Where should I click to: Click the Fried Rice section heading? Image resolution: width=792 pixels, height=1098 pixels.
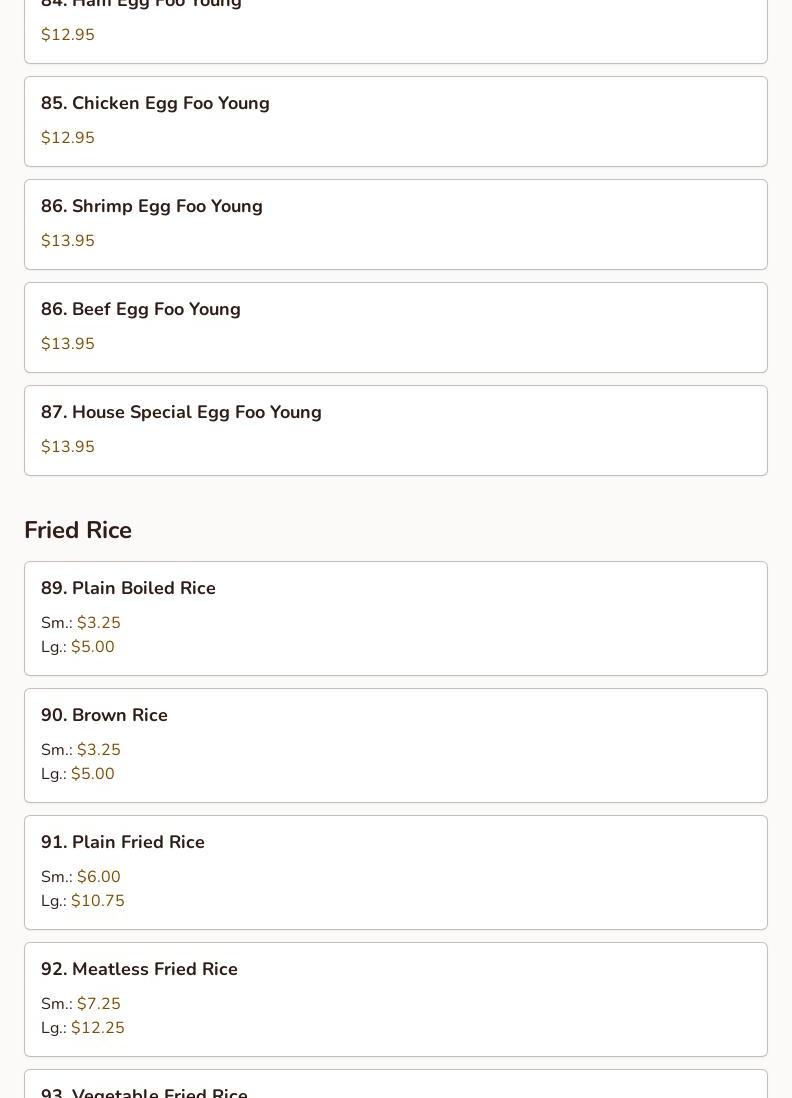[78, 530]
